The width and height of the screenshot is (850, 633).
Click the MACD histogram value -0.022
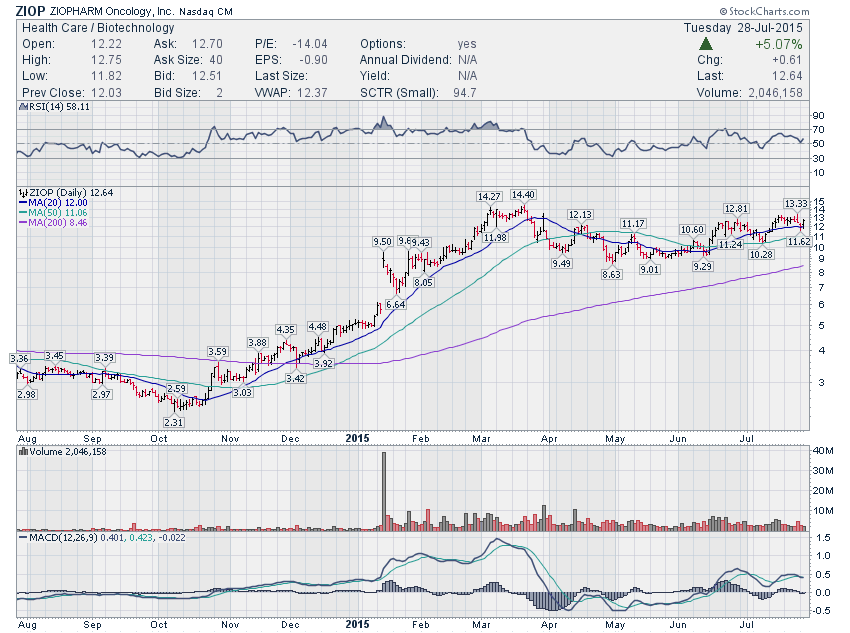[171, 538]
